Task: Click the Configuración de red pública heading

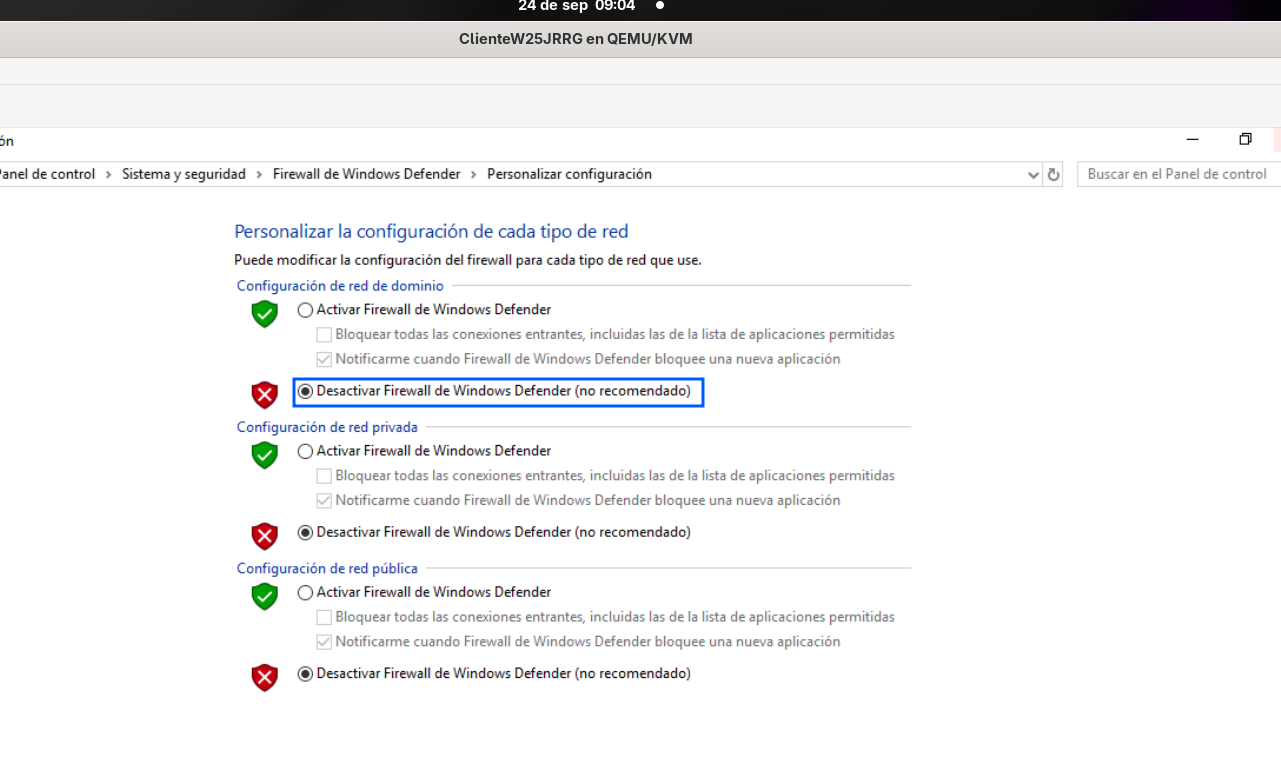Action: (327, 568)
